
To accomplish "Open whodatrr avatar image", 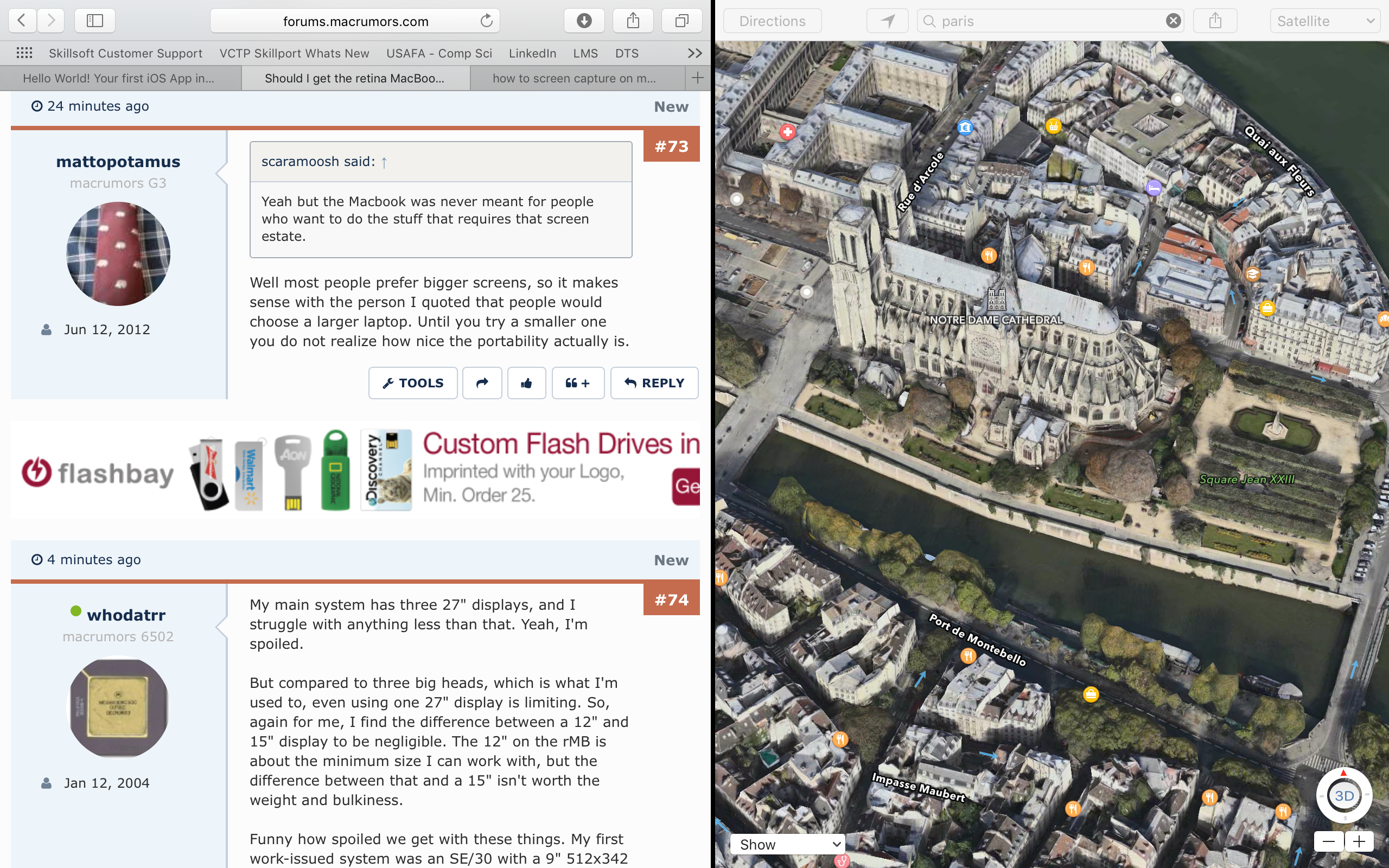I will (118, 707).
